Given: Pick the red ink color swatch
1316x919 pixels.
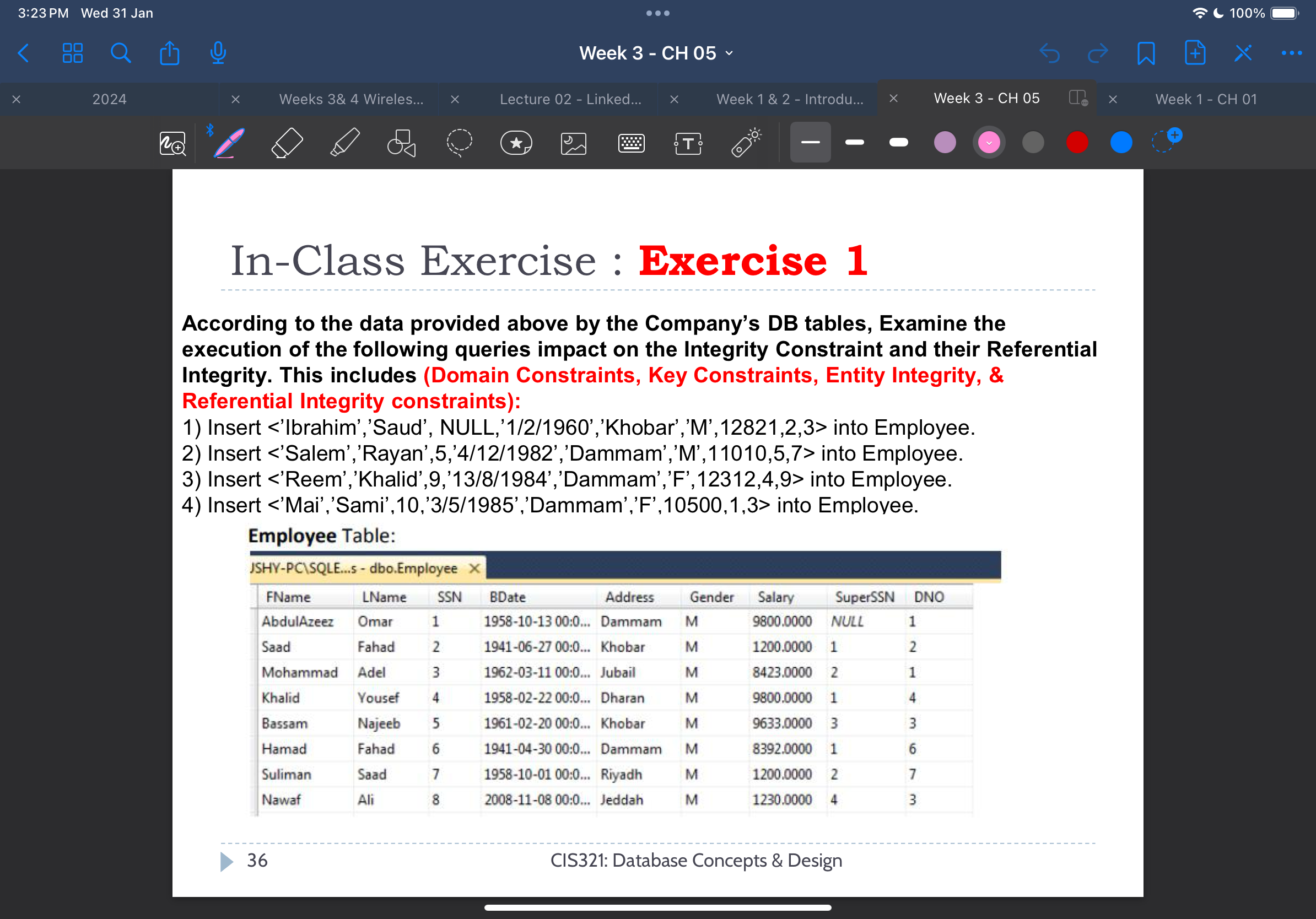Looking at the screenshot, I should point(1077,143).
